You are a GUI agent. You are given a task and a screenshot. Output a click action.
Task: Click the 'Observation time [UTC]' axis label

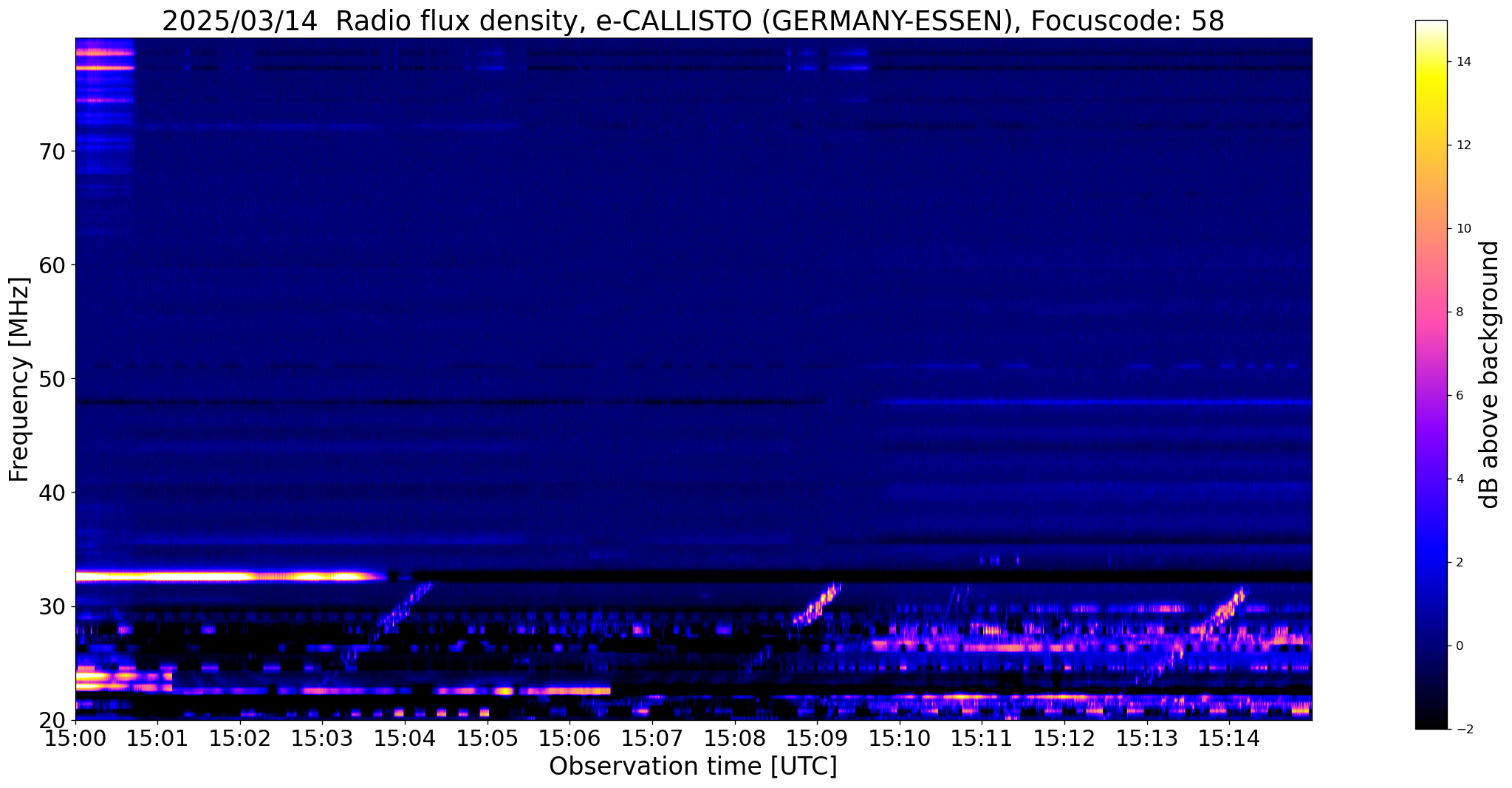coord(693,767)
